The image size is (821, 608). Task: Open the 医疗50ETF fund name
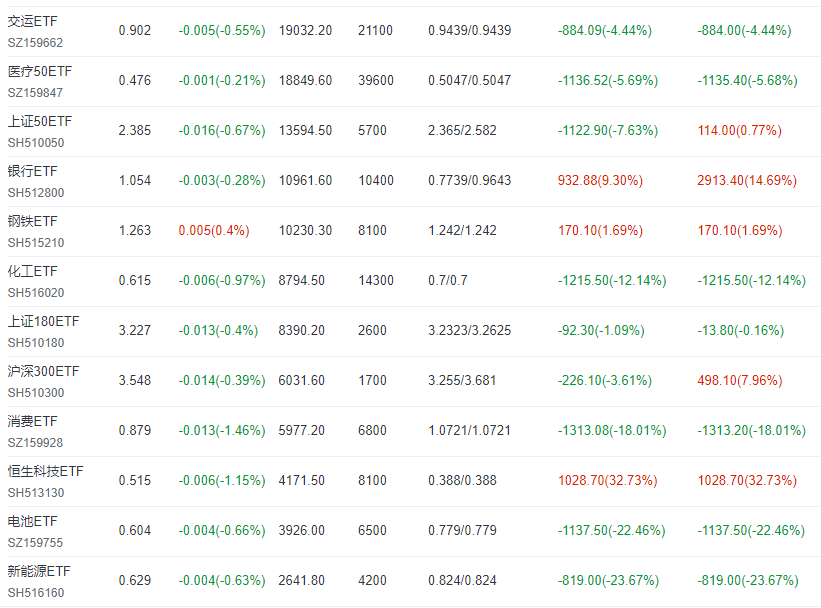(x=40, y=71)
